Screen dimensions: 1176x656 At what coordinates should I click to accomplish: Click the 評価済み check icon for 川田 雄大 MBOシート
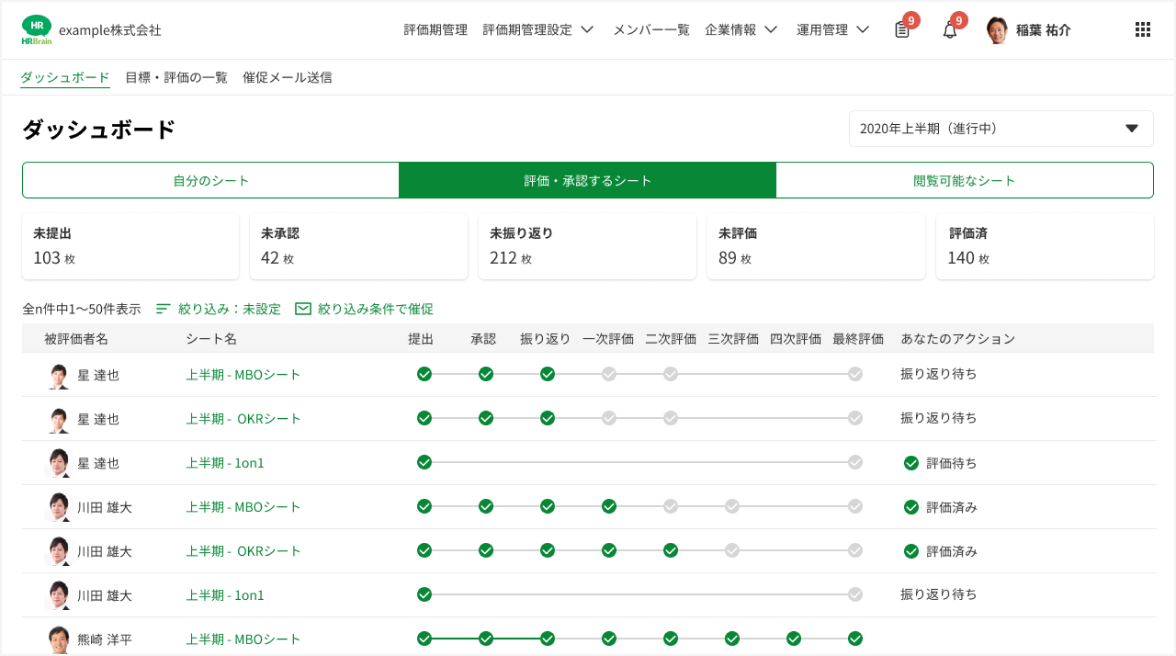[x=911, y=508]
